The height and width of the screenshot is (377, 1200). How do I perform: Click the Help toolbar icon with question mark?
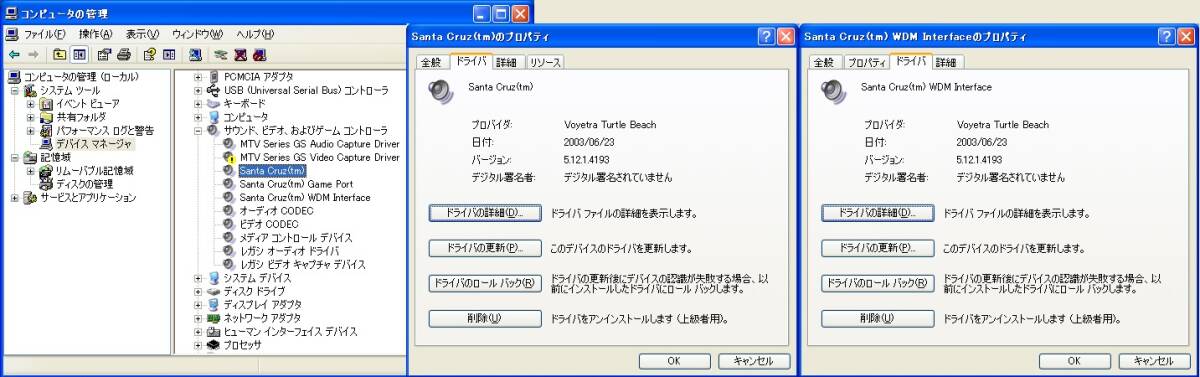coord(150,54)
